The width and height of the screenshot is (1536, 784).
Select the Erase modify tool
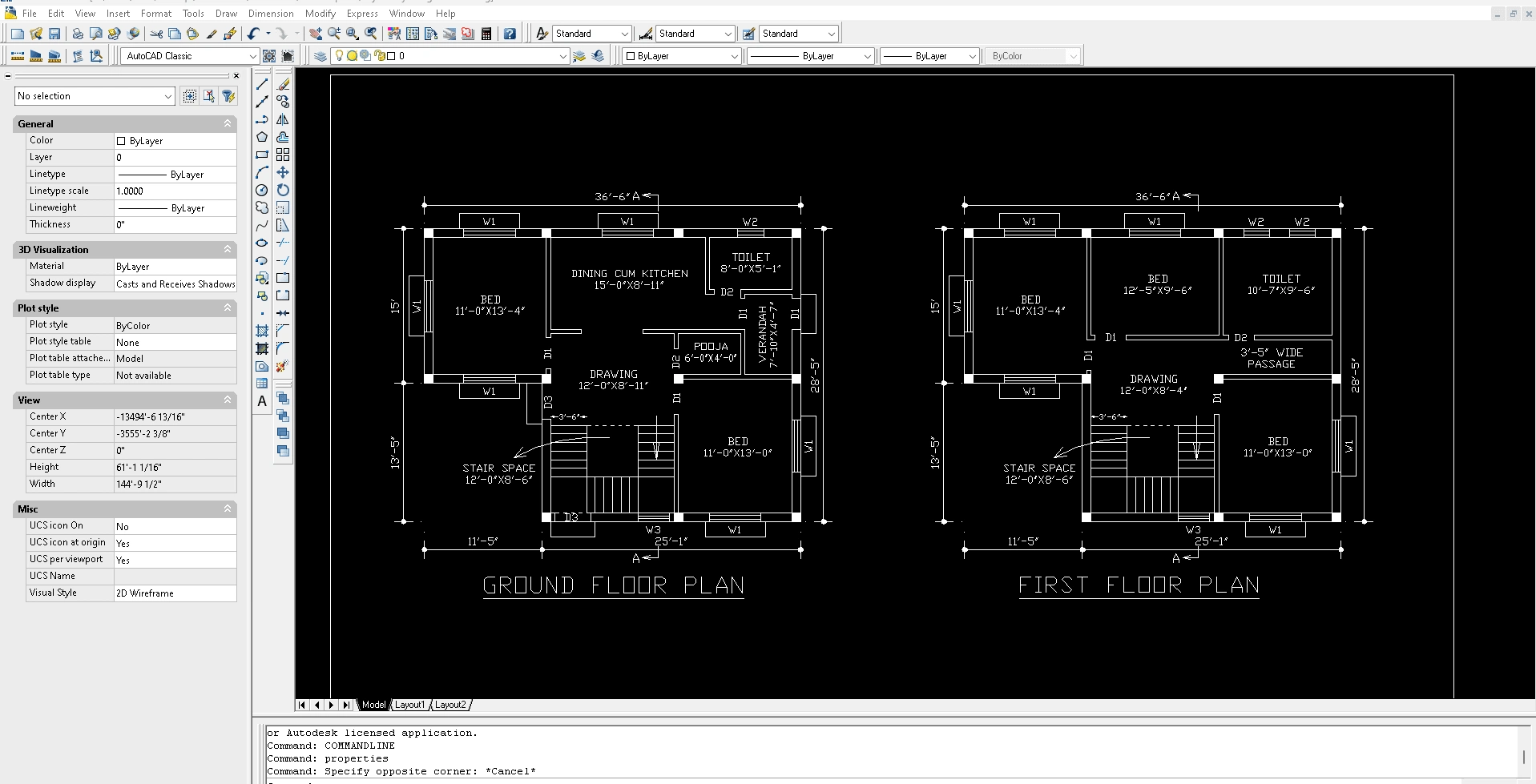283,84
